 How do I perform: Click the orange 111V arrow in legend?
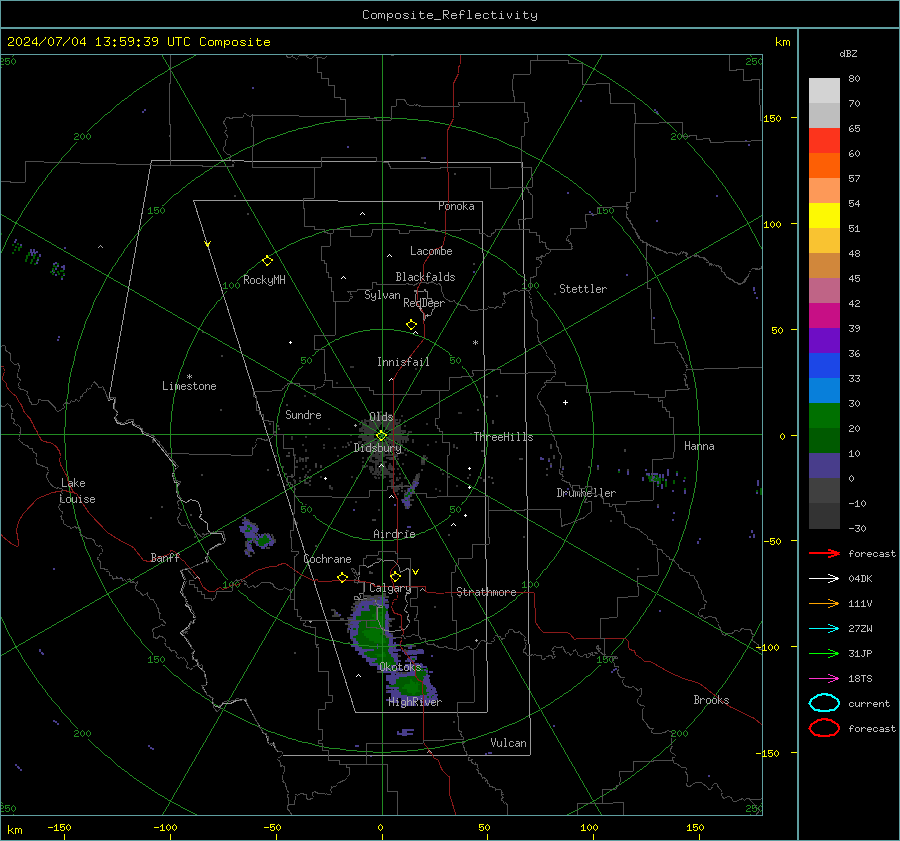coord(824,603)
